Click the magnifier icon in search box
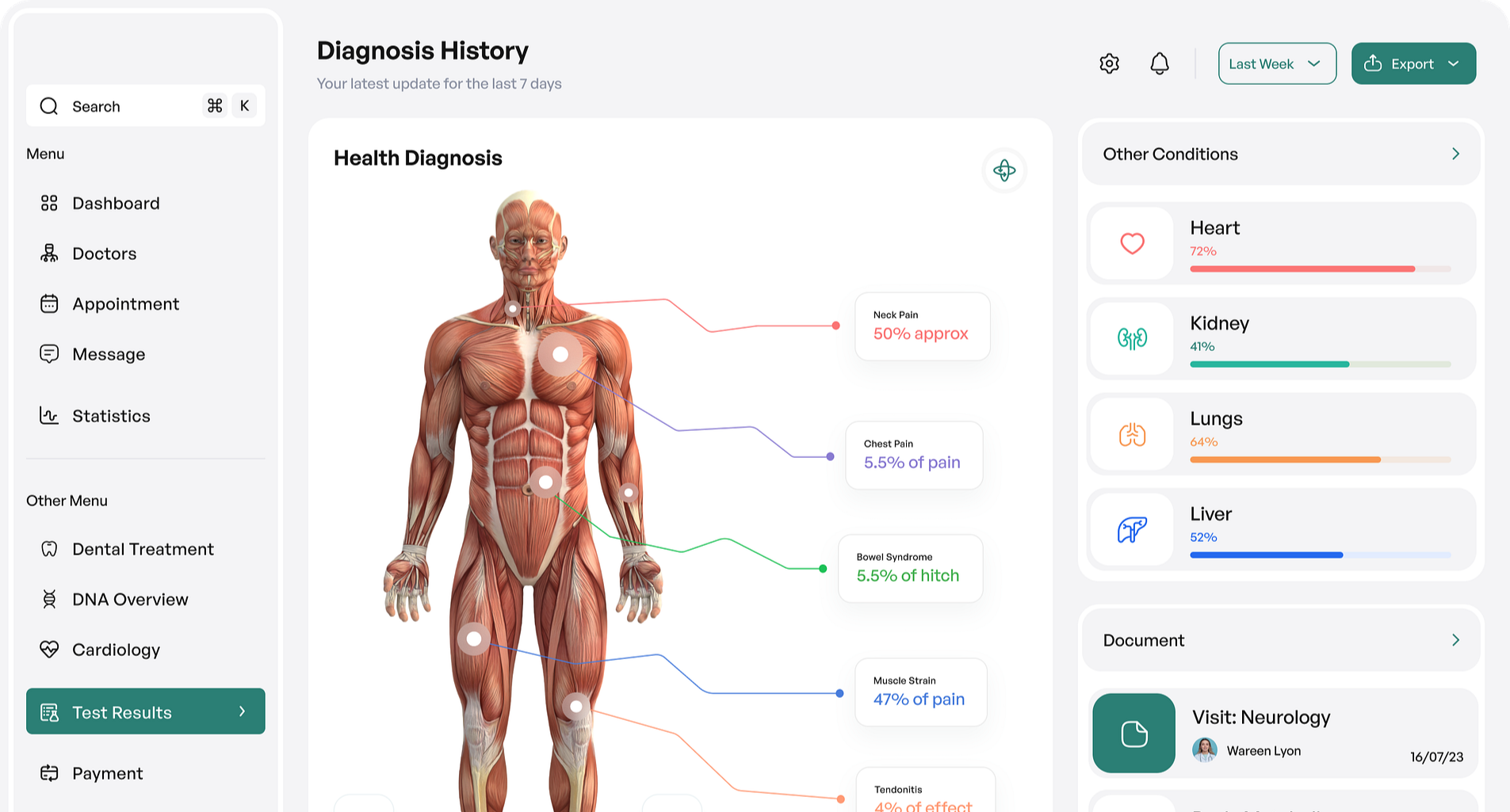Viewport: 1510px width, 812px height. click(49, 106)
